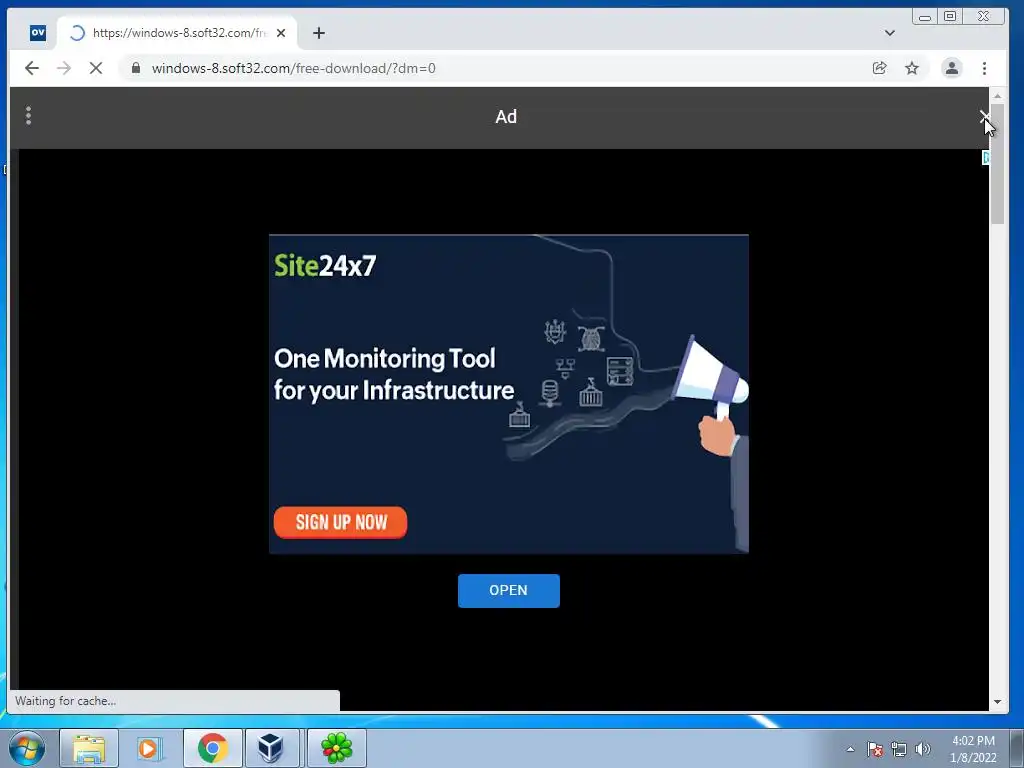Click the blue OPEN button
Image resolution: width=1024 pixels, height=768 pixels.
pos(509,590)
